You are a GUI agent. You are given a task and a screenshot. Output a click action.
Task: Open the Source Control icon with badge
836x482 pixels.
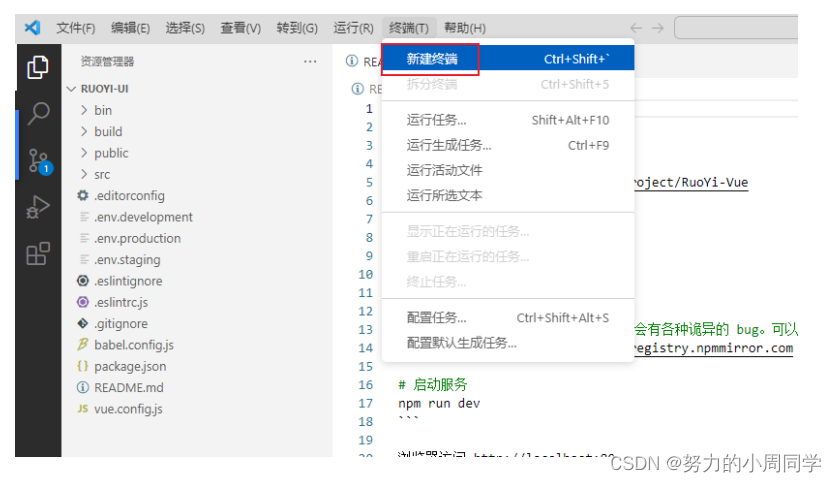point(39,161)
